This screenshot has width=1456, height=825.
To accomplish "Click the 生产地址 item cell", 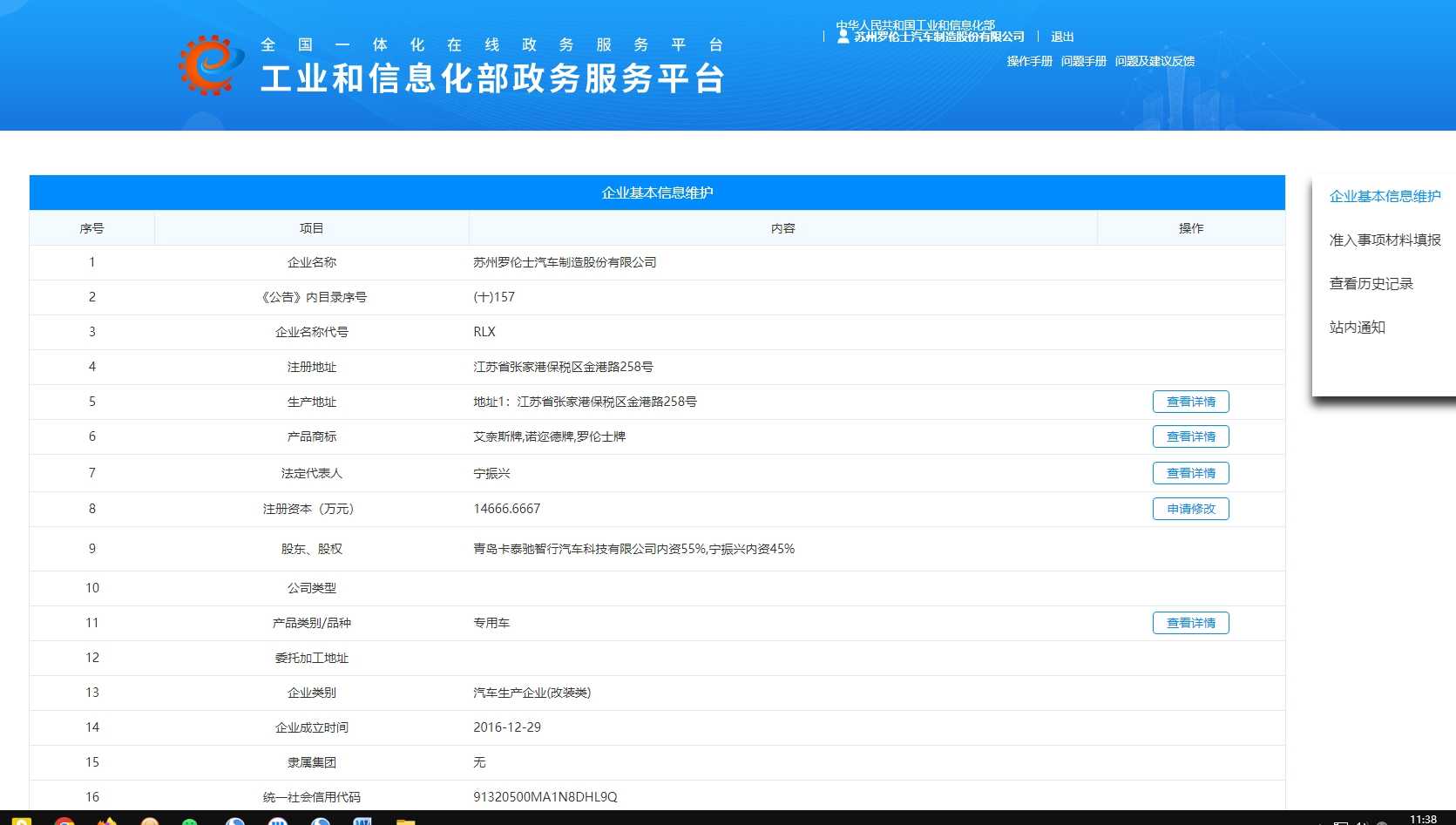I will pos(311,402).
